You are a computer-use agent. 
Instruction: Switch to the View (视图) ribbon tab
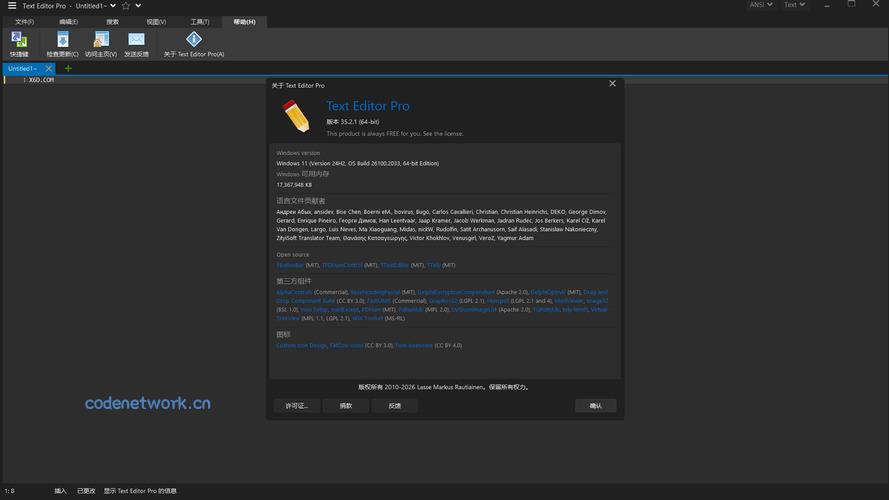point(156,22)
